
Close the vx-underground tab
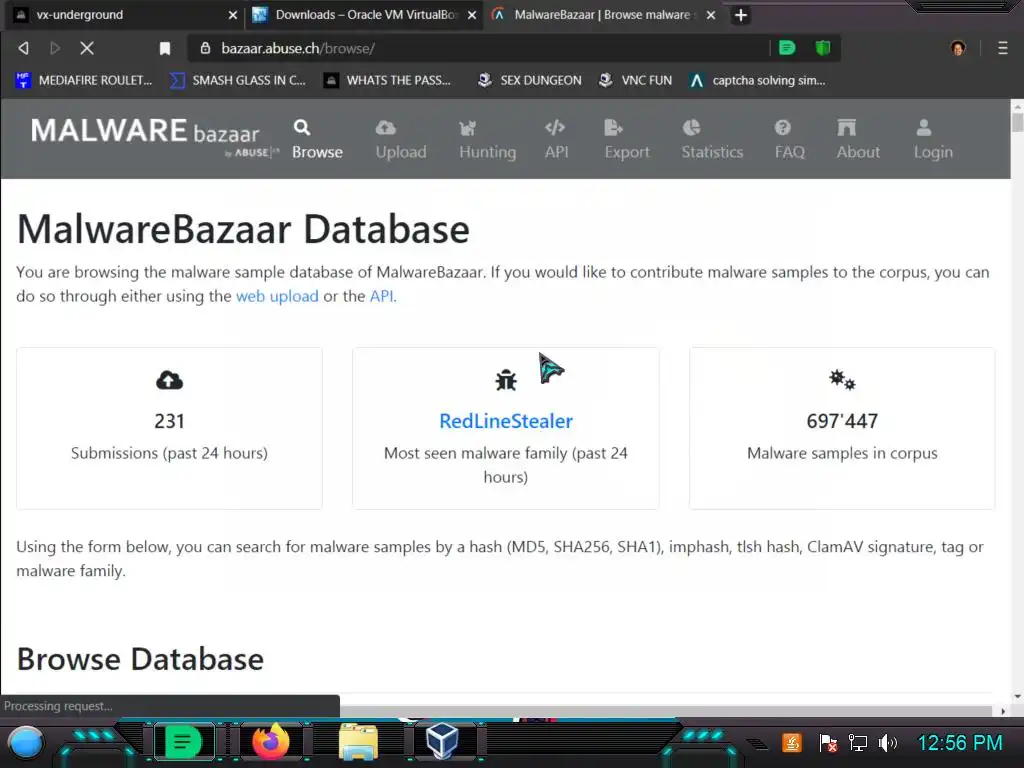coord(232,15)
